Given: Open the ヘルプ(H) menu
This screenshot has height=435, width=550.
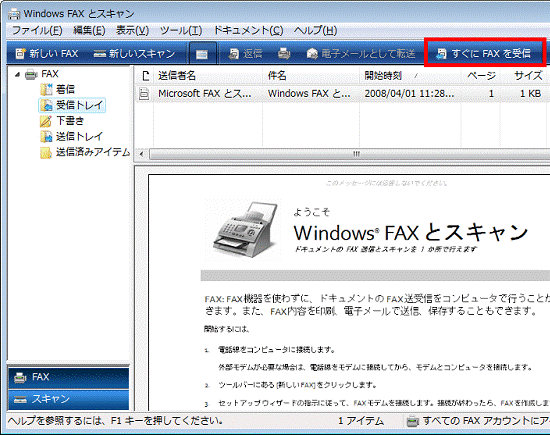Looking at the screenshot, I should (316, 31).
